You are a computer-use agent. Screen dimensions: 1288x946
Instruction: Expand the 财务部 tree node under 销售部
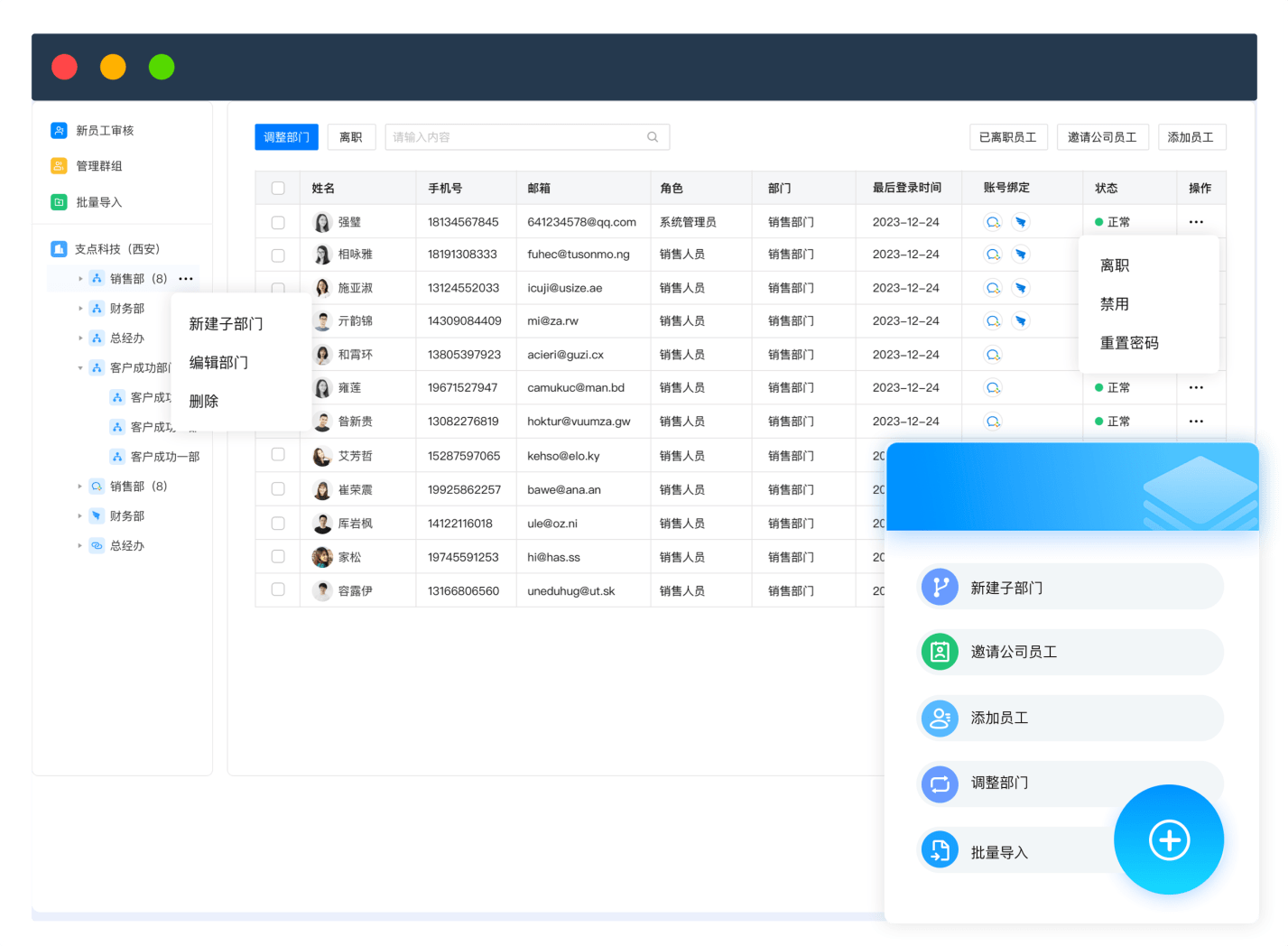[80, 309]
